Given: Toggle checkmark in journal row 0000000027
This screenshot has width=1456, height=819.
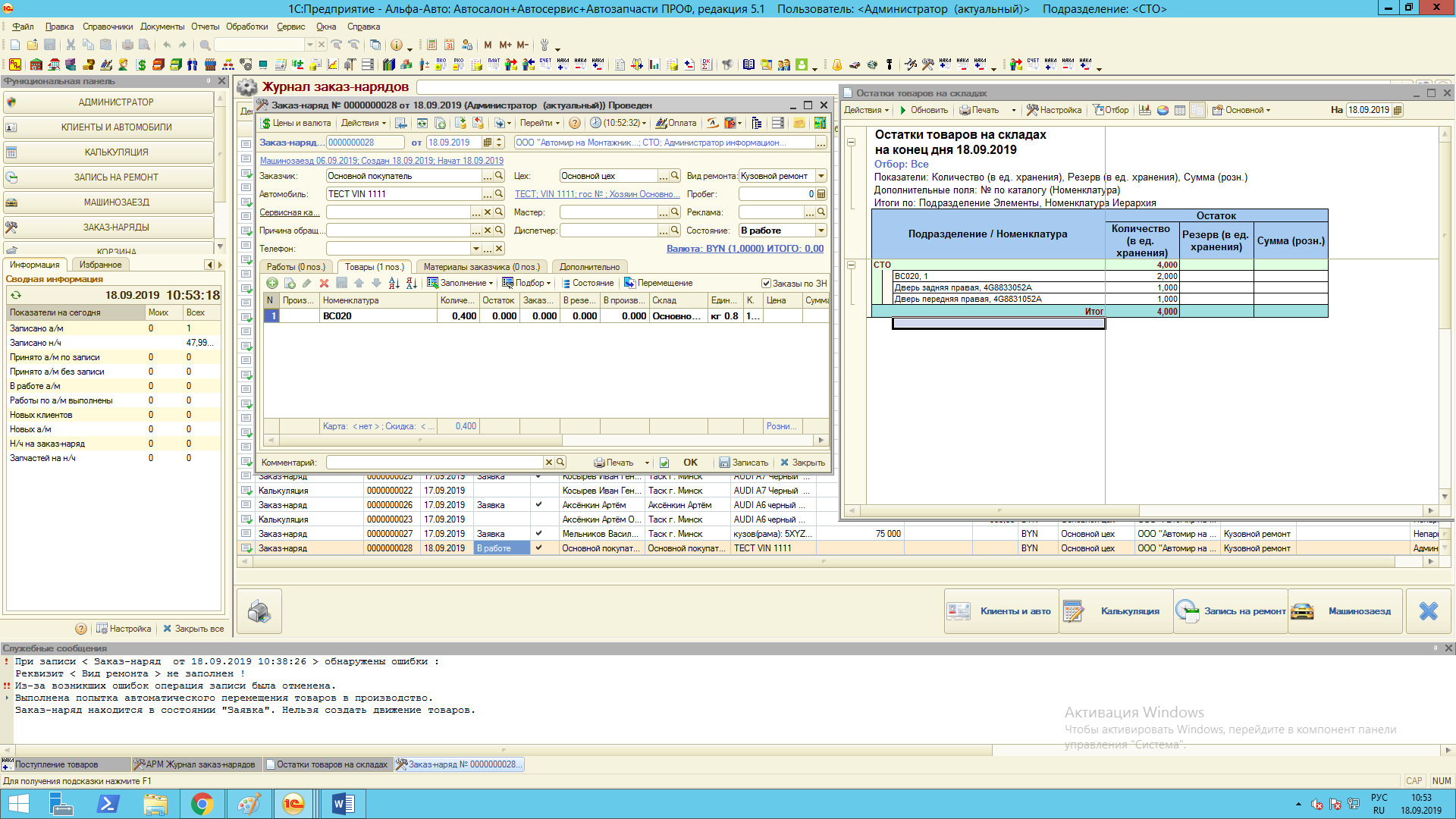Looking at the screenshot, I should [x=538, y=533].
